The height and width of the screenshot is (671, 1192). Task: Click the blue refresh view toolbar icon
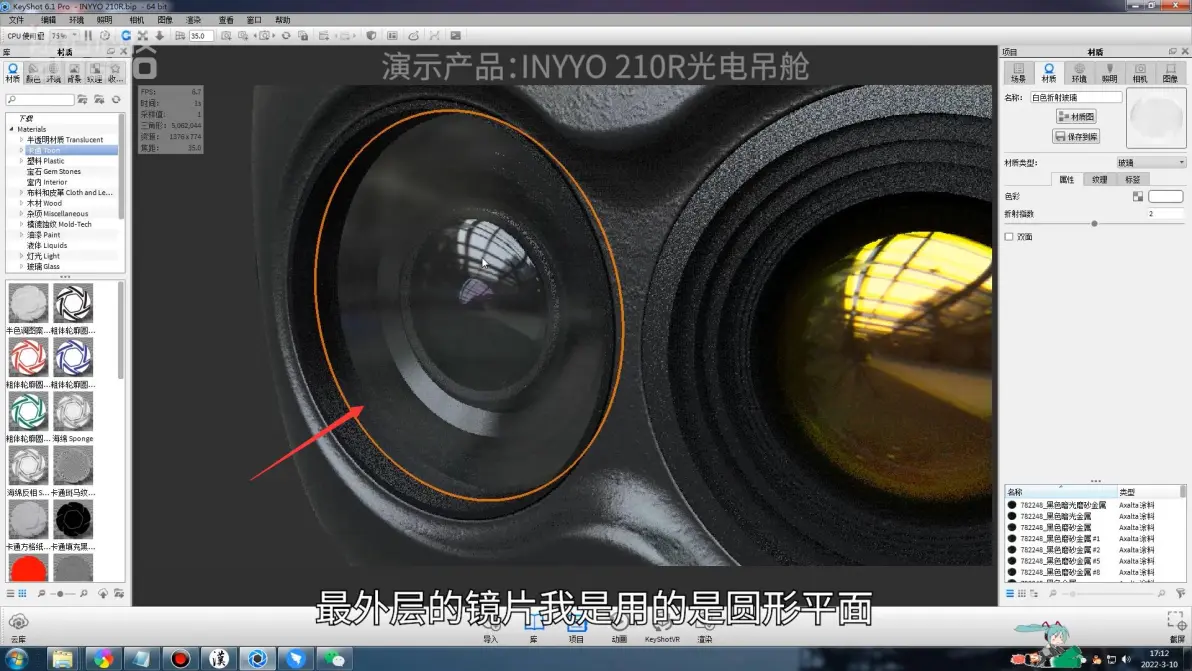(x=126, y=36)
